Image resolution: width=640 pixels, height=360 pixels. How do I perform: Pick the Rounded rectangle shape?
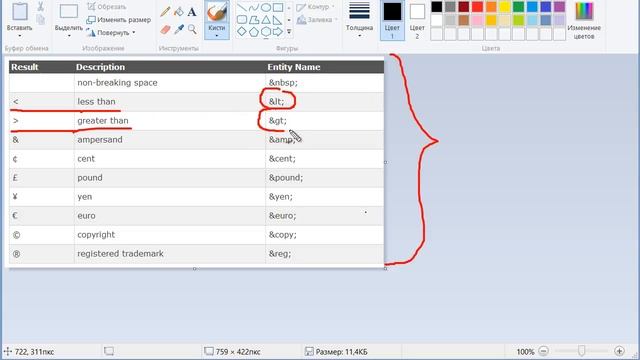click(242, 19)
